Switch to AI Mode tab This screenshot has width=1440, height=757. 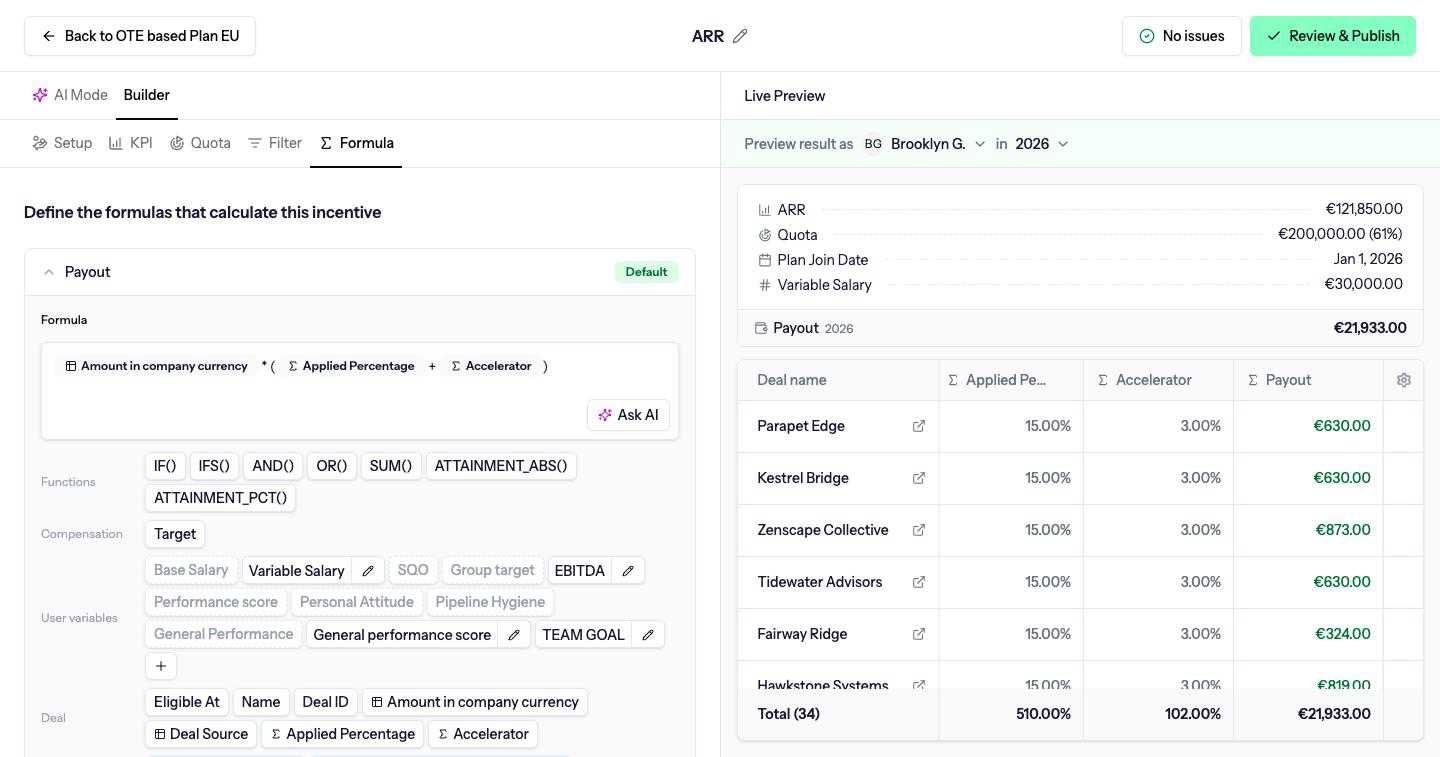pos(70,95)
